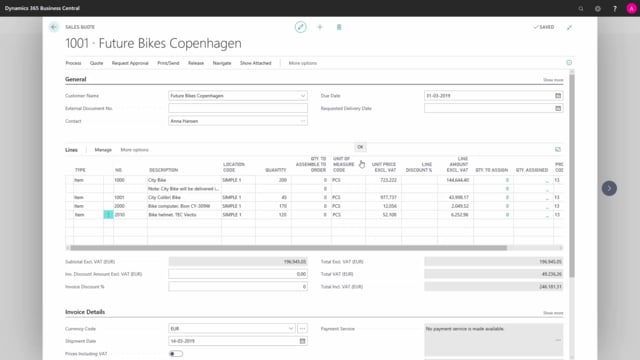Click Show Attached action
This screenshot has width=640, height=360.
pyautogui.click(x=256, y=63)
